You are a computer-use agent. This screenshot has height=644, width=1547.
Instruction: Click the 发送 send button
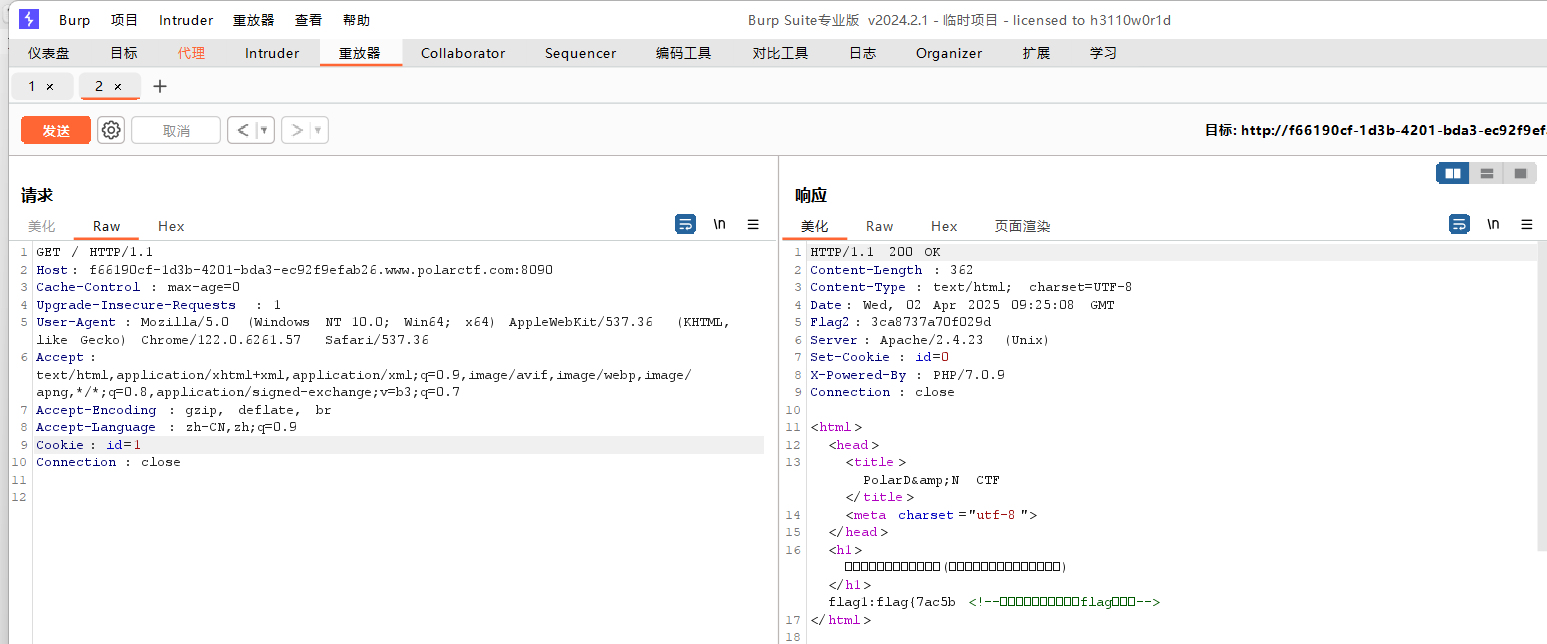click(x=56, y=130)
